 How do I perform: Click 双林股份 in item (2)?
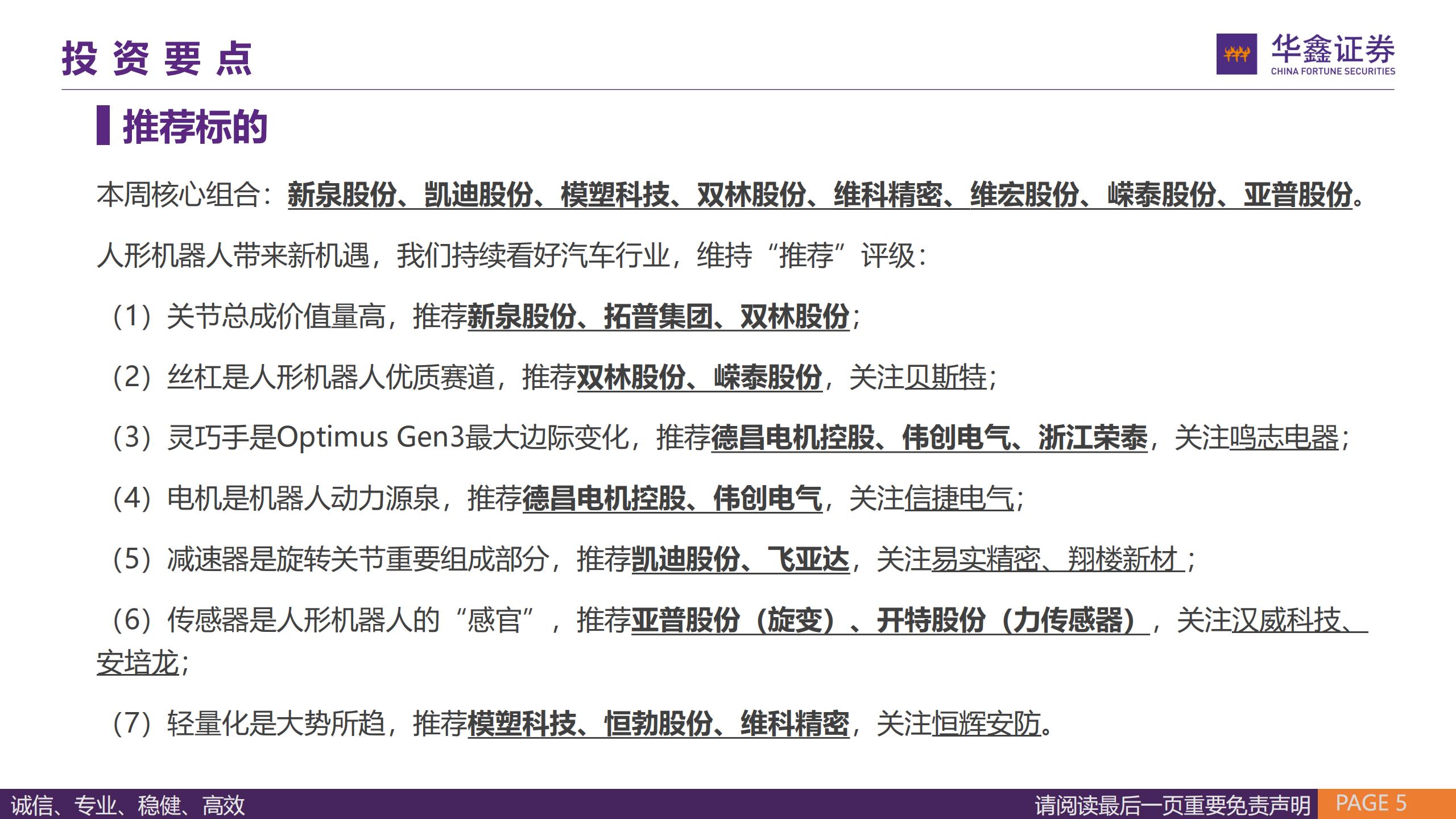[x=631, y=377]
